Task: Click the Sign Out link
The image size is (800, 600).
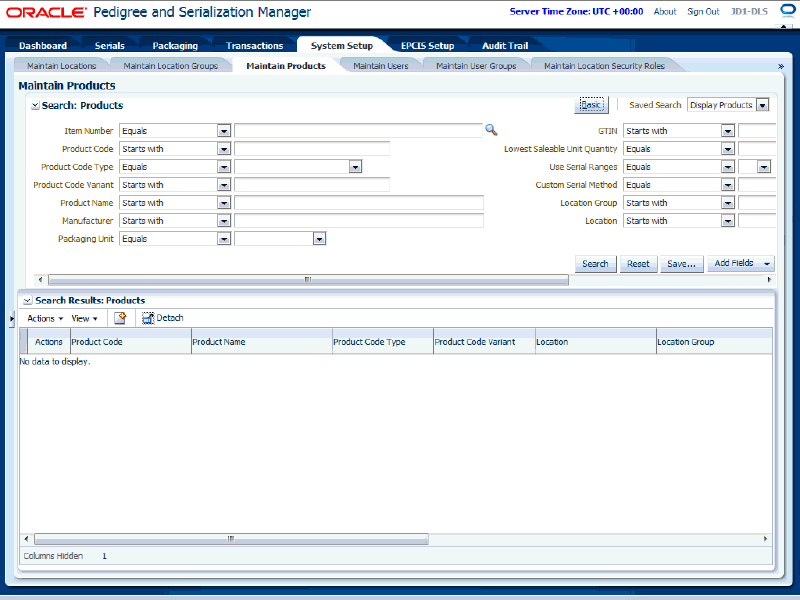Action: (703, 11)
